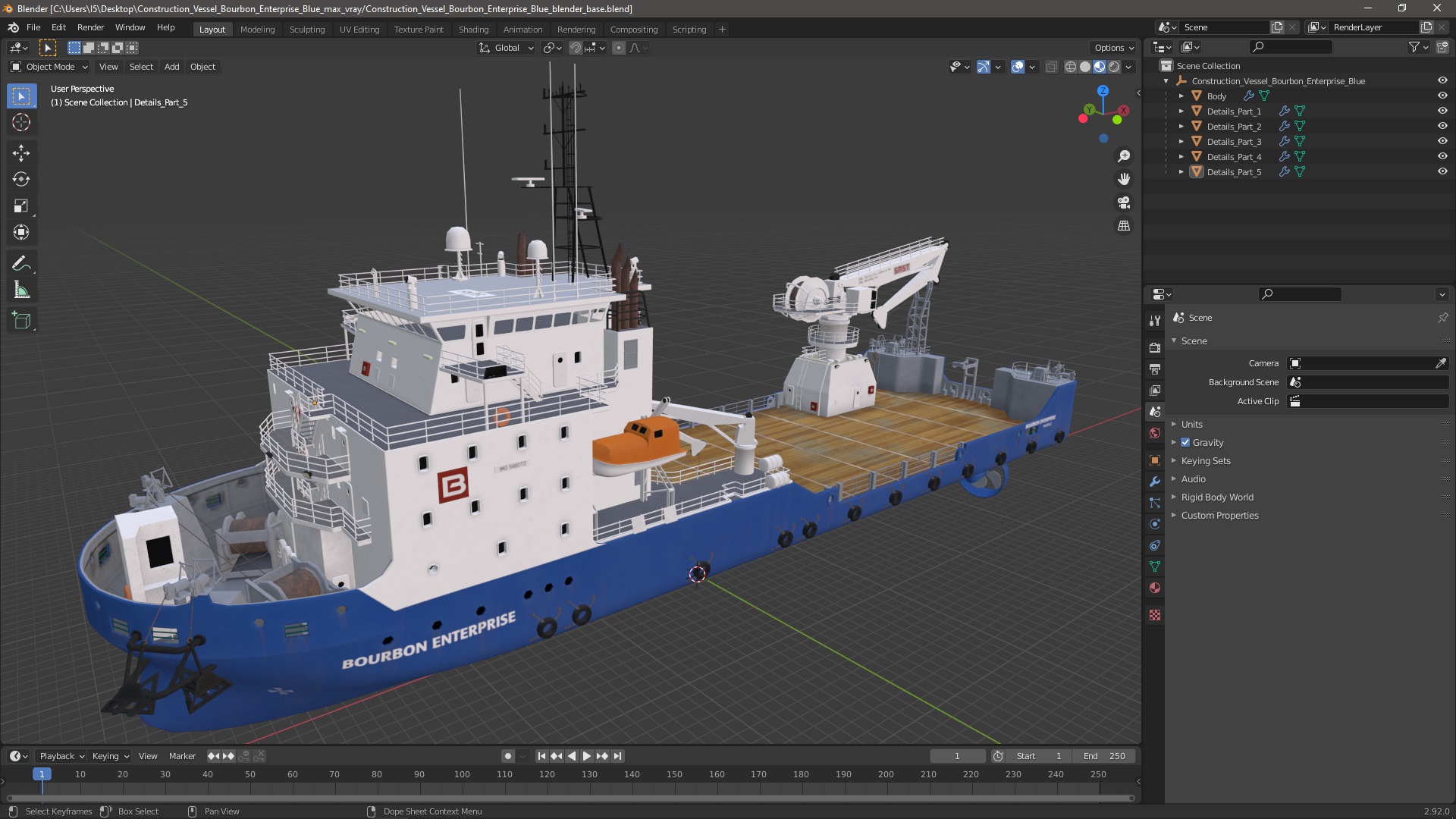Open the File menu
The image size is (1456, 819).
click(33, 27)
